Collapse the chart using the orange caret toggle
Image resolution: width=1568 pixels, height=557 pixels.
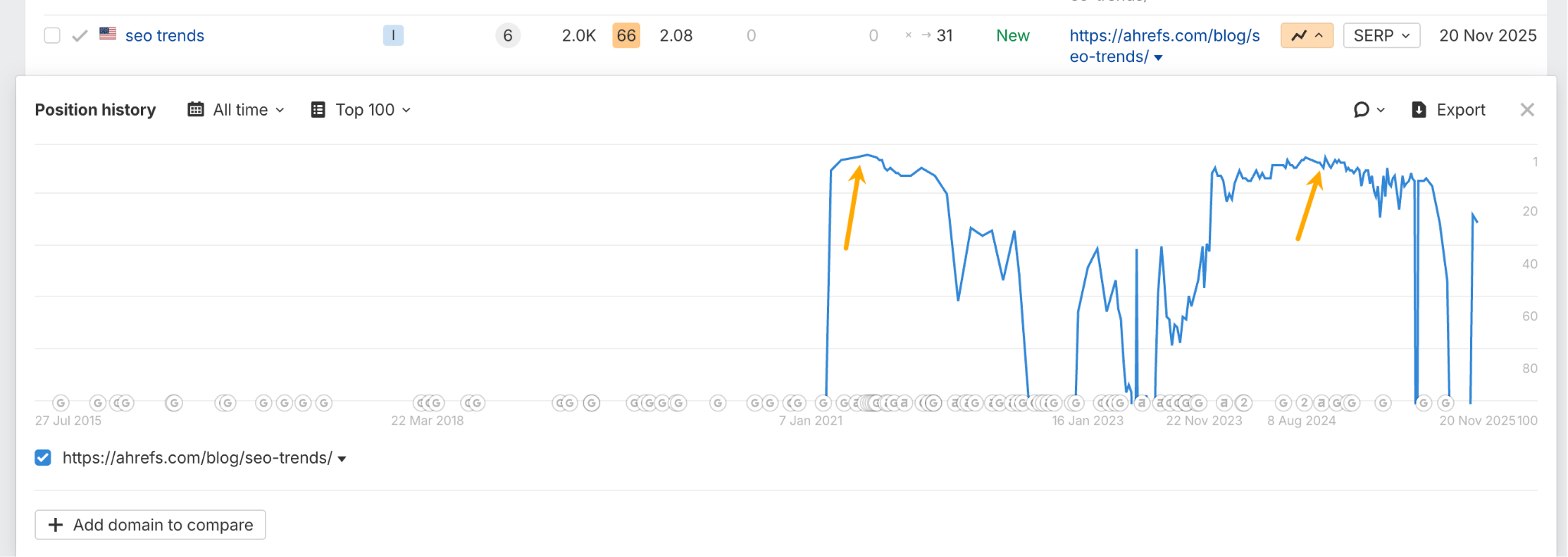pyautogui.click(x=1318, y=34)
